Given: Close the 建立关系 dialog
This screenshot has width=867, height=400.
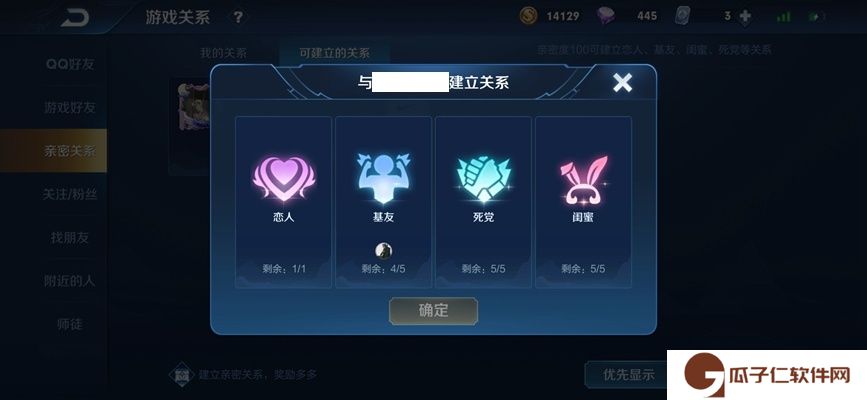Looking at the screenshot, I should pyautogui.click(x=622, y=83).
